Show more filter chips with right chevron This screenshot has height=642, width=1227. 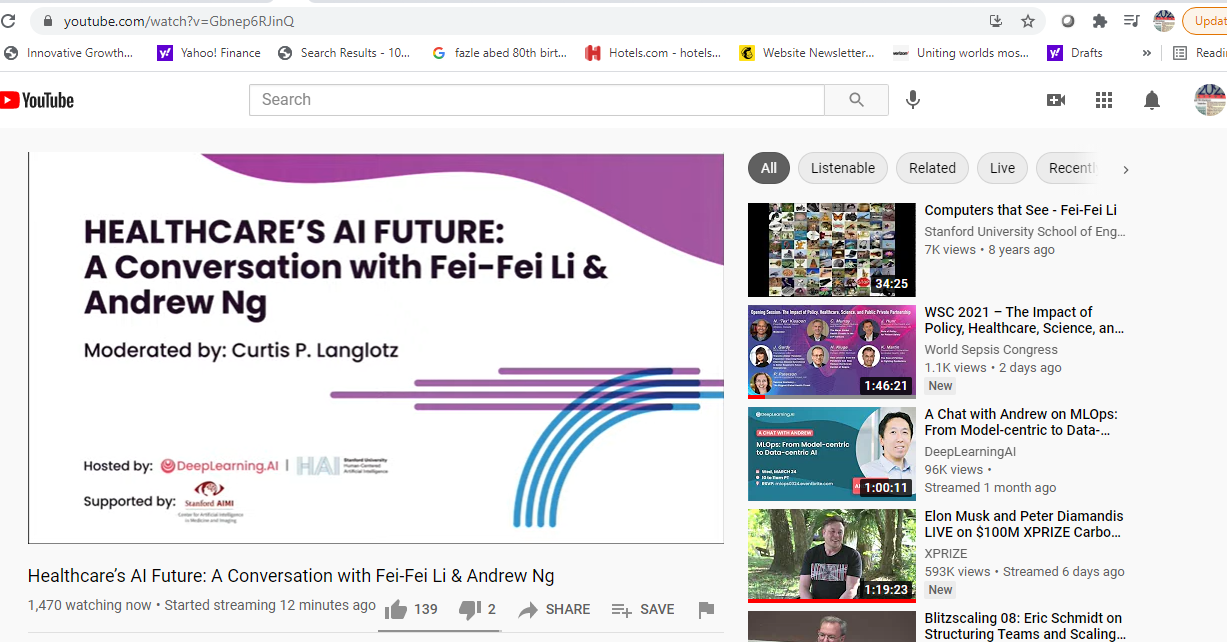point(1125,169)
